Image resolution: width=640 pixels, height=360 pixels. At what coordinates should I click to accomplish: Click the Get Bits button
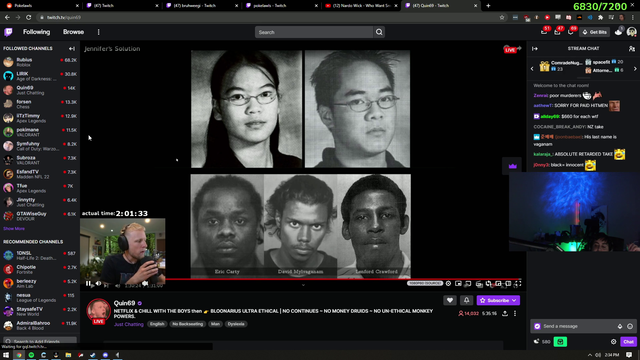coord(595,32)
